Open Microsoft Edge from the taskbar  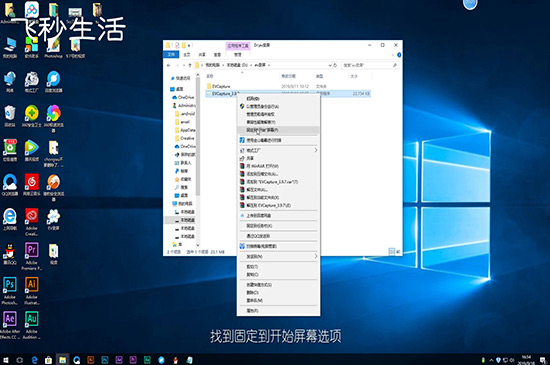pyautogui.click(x=34, y=360)
